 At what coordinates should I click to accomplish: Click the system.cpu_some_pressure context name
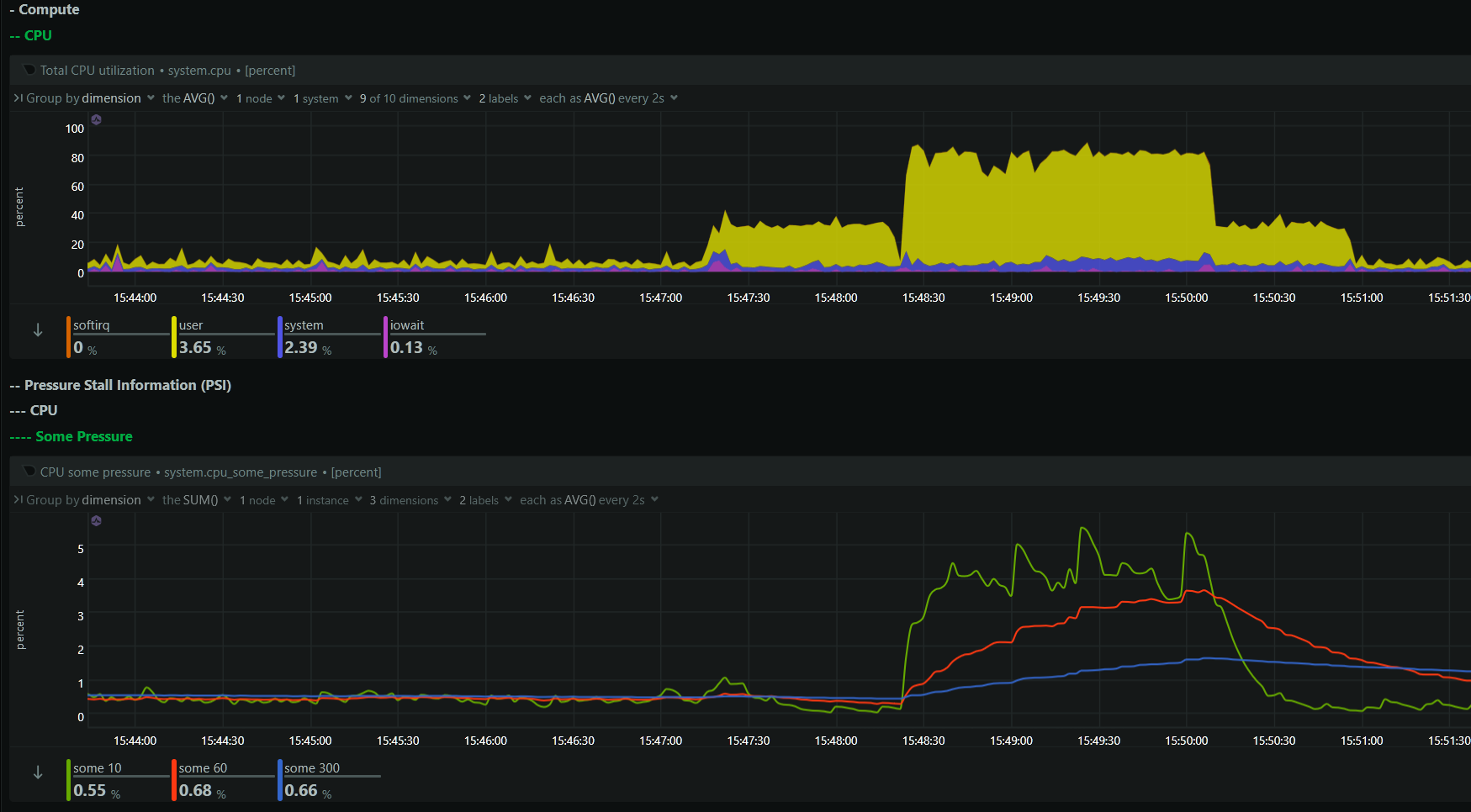241,472
